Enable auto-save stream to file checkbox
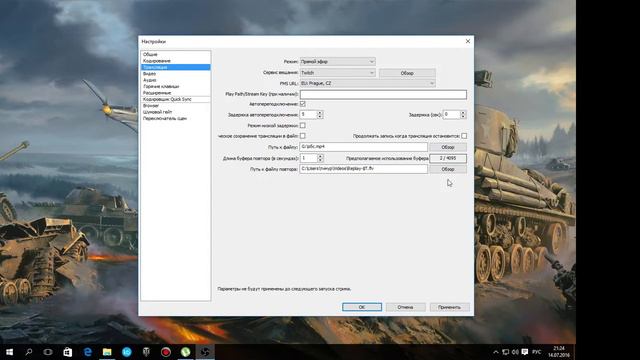The width and height of the screenshot is (640, 360). pos(302,136)
